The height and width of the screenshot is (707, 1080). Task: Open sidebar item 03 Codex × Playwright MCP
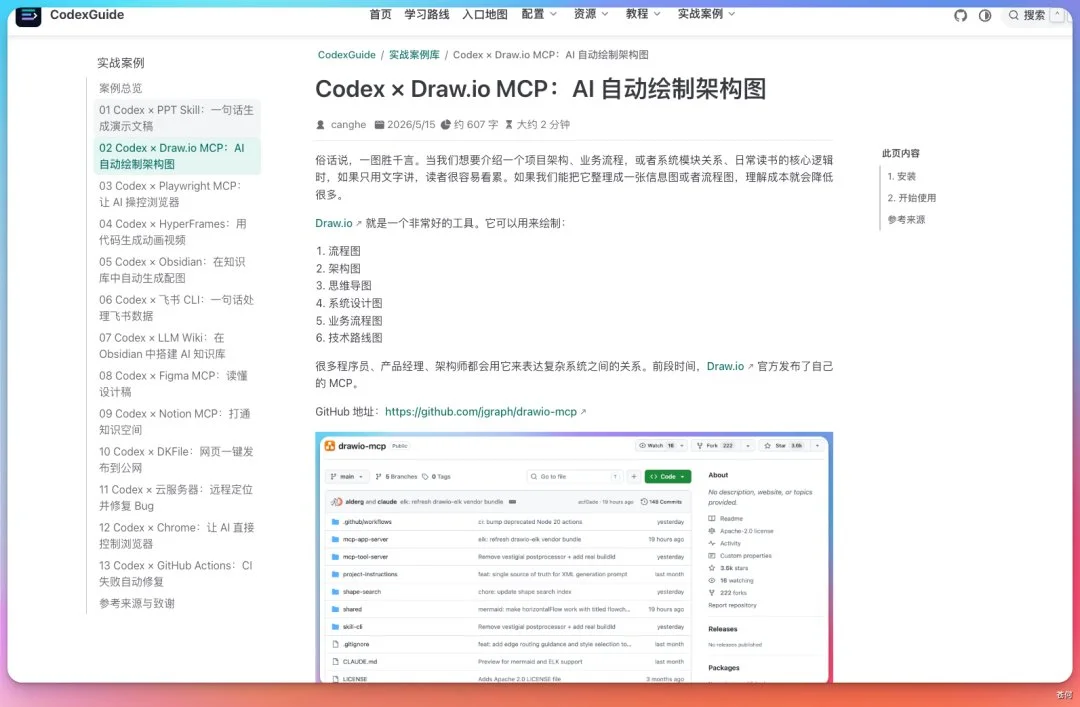point(177,194)
